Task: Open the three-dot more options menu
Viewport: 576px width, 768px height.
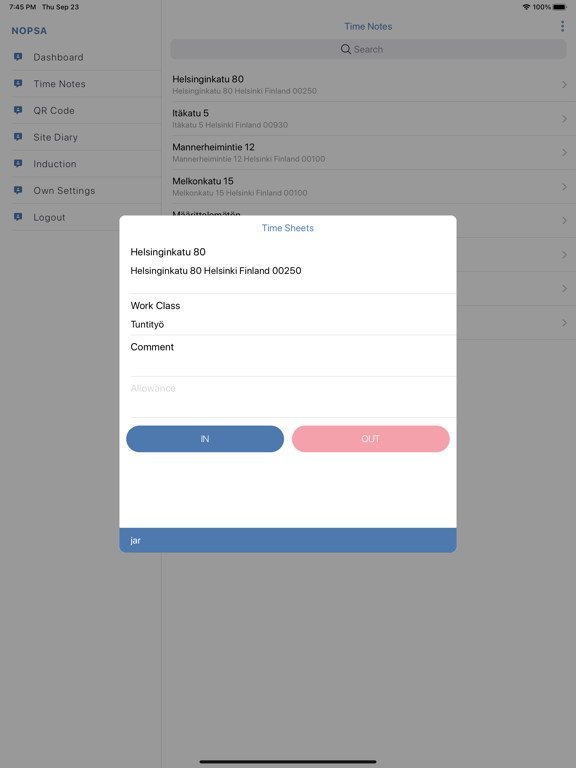Action: click(x=562, y=26)
